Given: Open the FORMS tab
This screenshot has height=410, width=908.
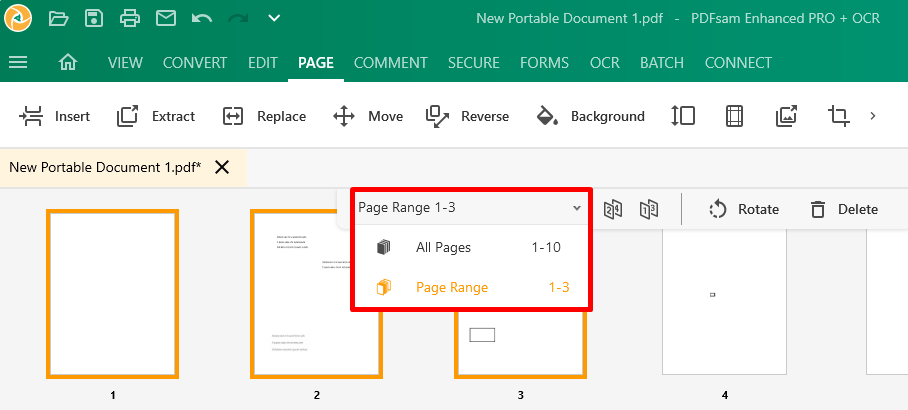Looking at the screenshot, I should 544,63.
